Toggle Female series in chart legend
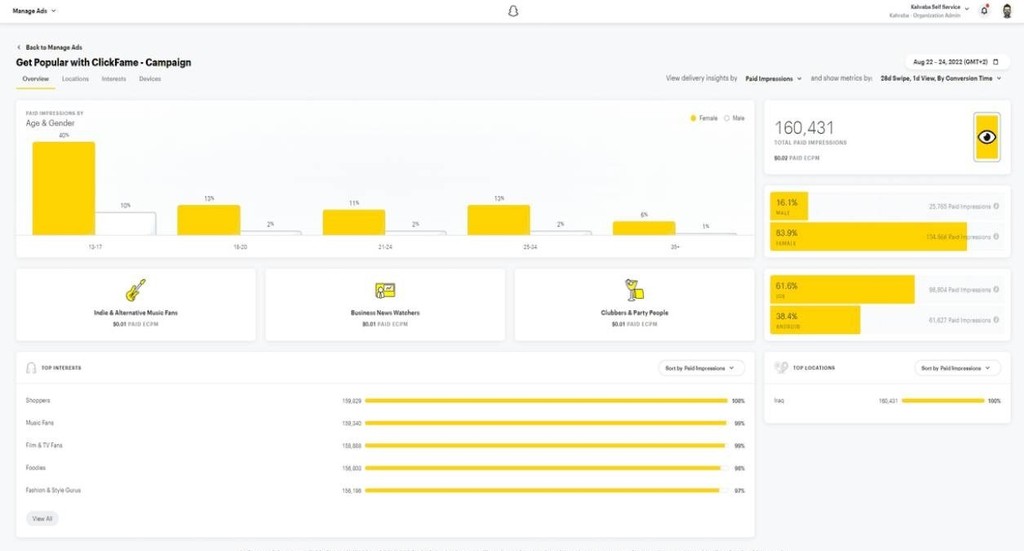The width and height of the screenshot is (1024, 551). (x=703, y=118)
